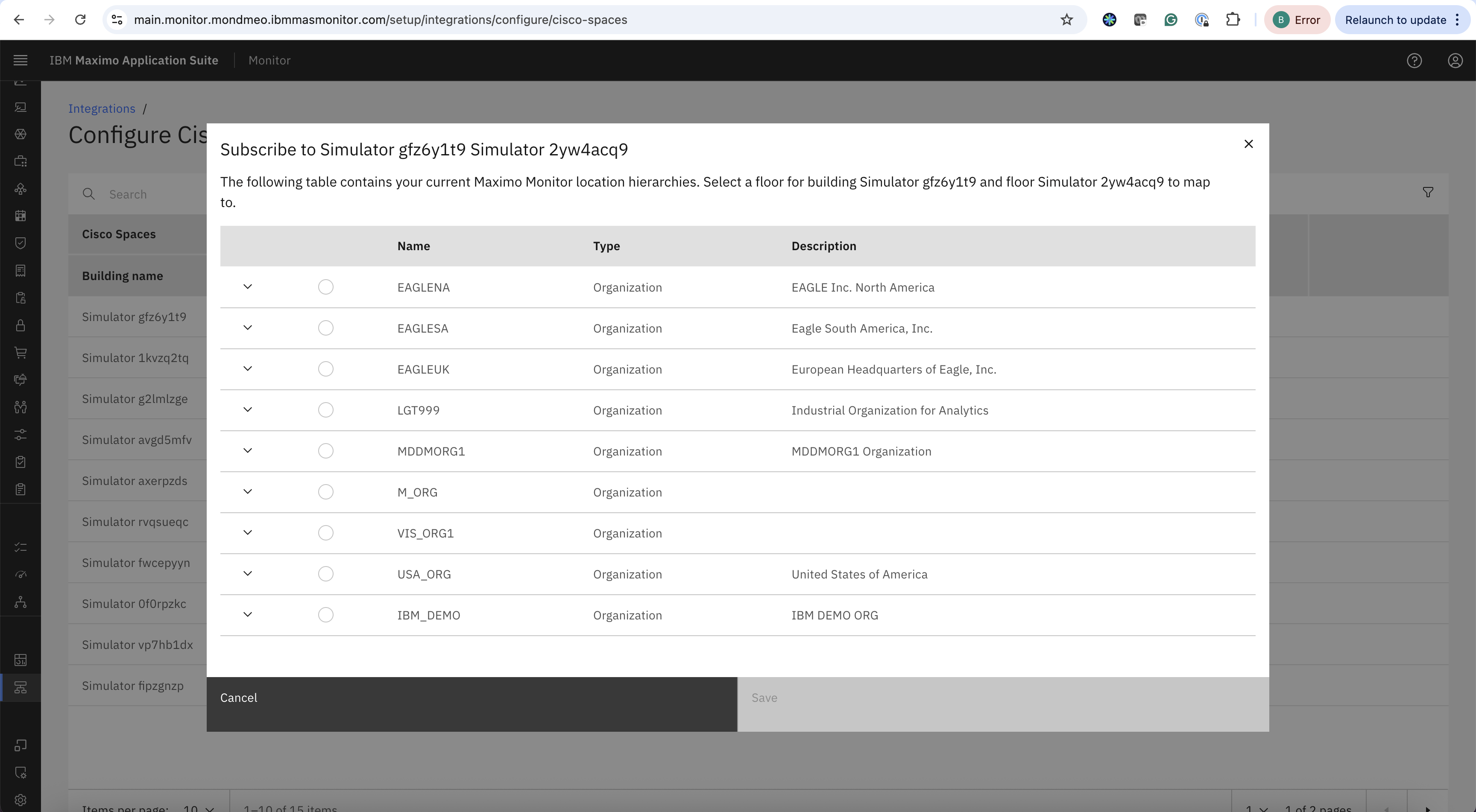Click the receipt sidebar icon
Viewport: 1476px width, 812px height.
20,270
